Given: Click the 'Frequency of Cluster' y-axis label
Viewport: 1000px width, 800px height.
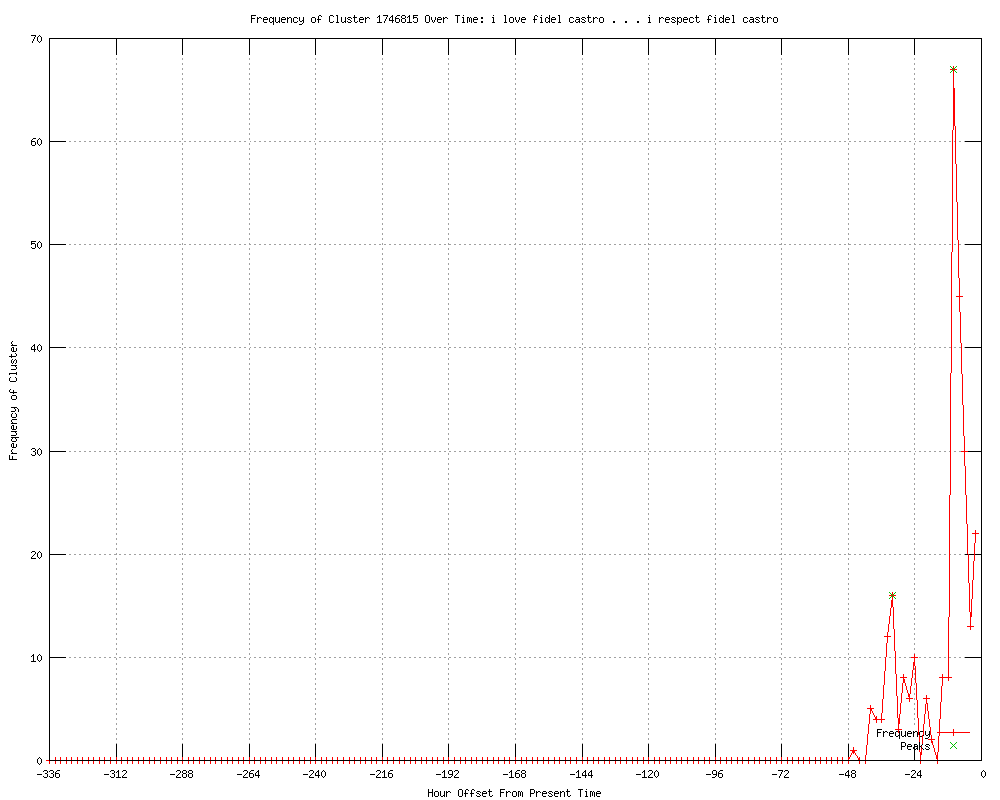Looking at the screenshot, I should point(13,400).
